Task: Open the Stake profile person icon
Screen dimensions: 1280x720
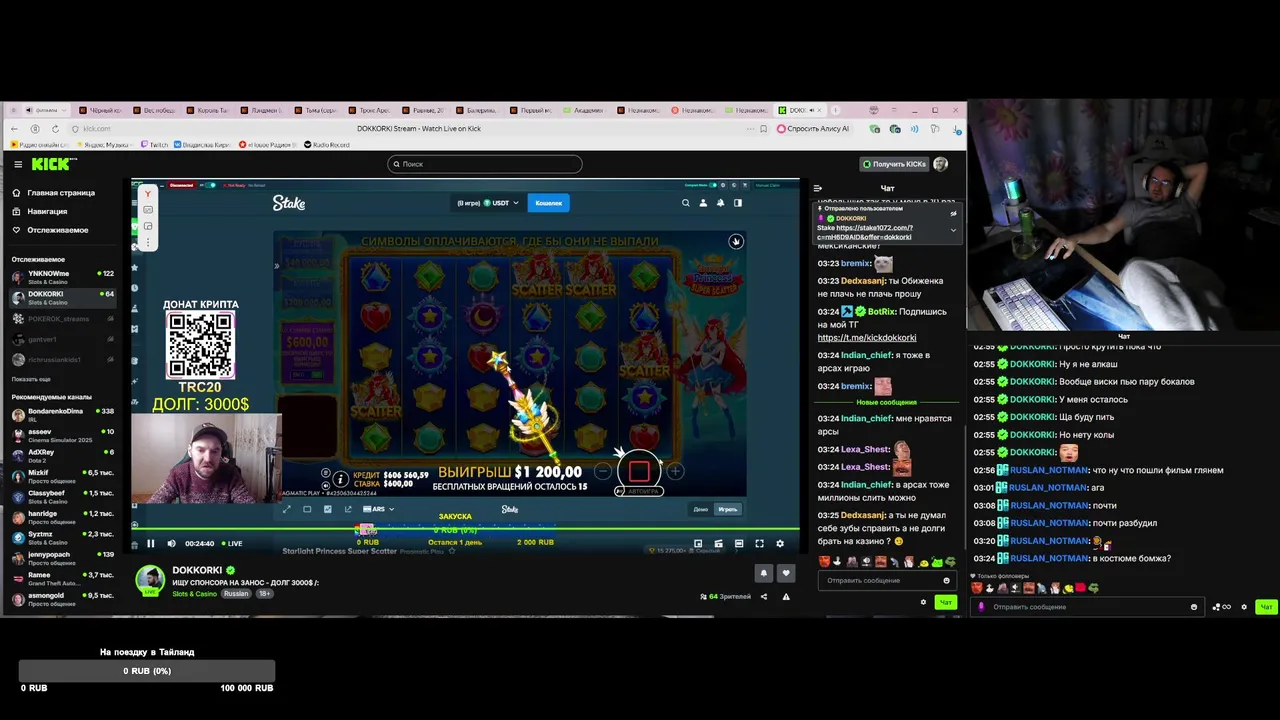Action: click(703, 203)
